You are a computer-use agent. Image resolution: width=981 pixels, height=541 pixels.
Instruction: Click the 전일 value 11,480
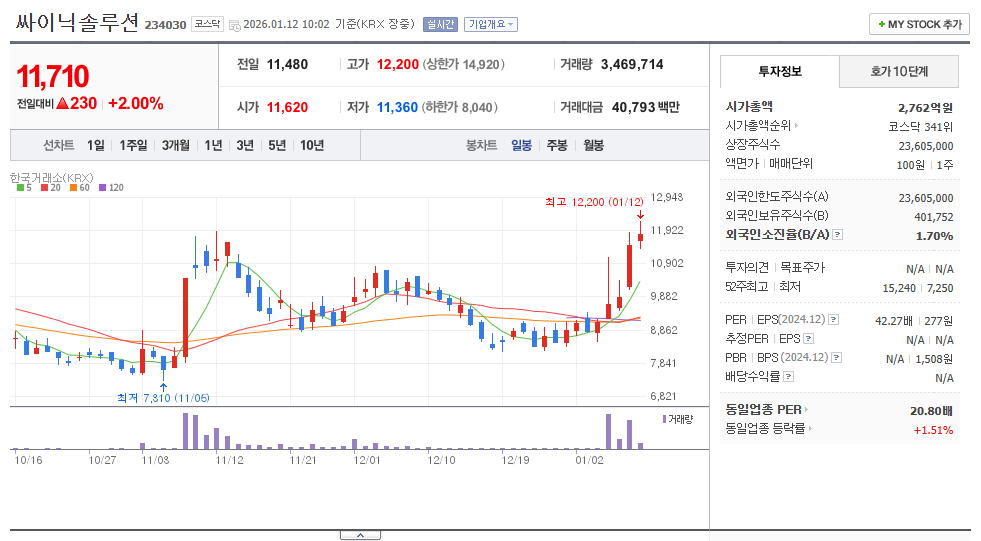click(287, 64)
